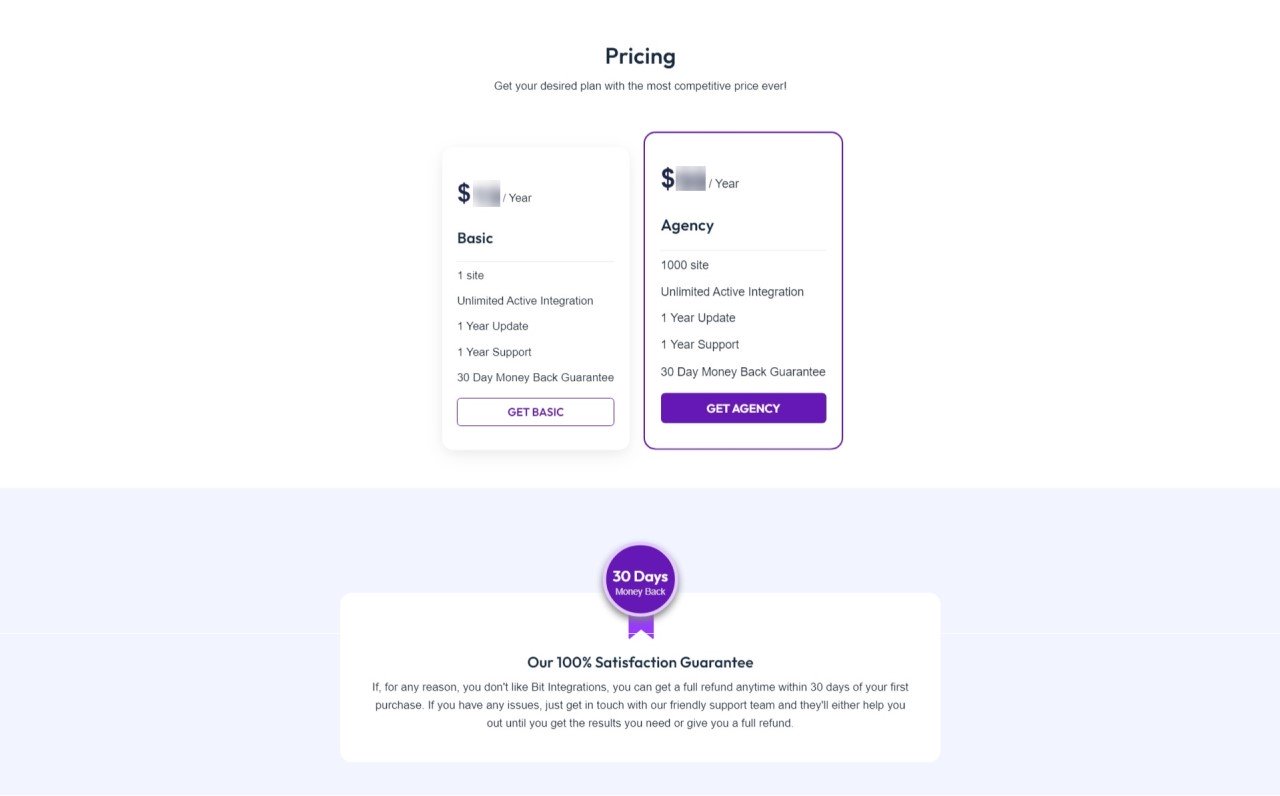The image size is (1280, 796).
Task: Click the GET BASIC button
Action: click(535, 411)
